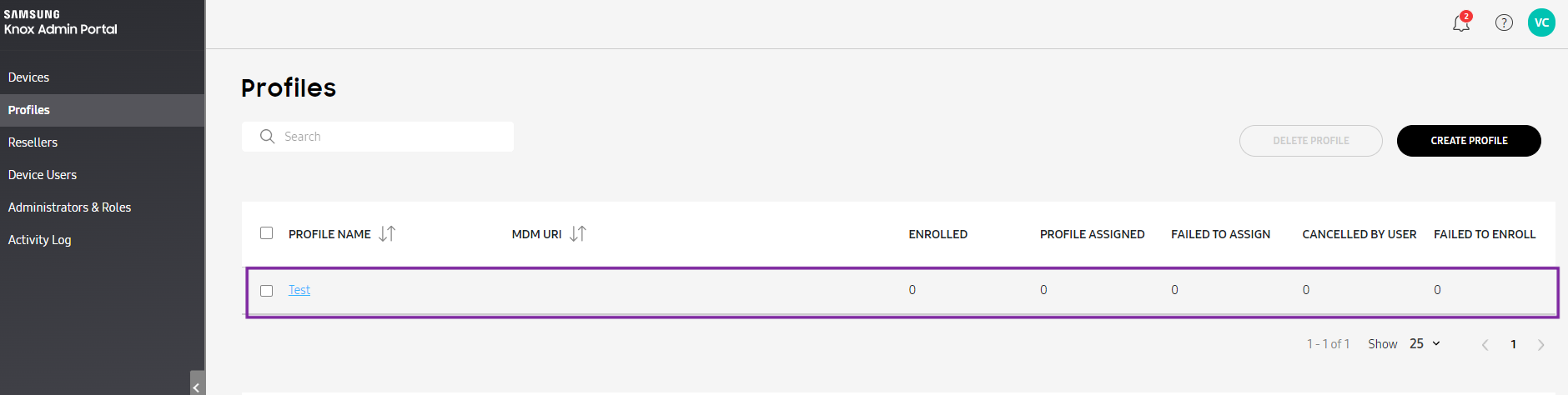Open the help question mark icon

(x=1504, y=22)
